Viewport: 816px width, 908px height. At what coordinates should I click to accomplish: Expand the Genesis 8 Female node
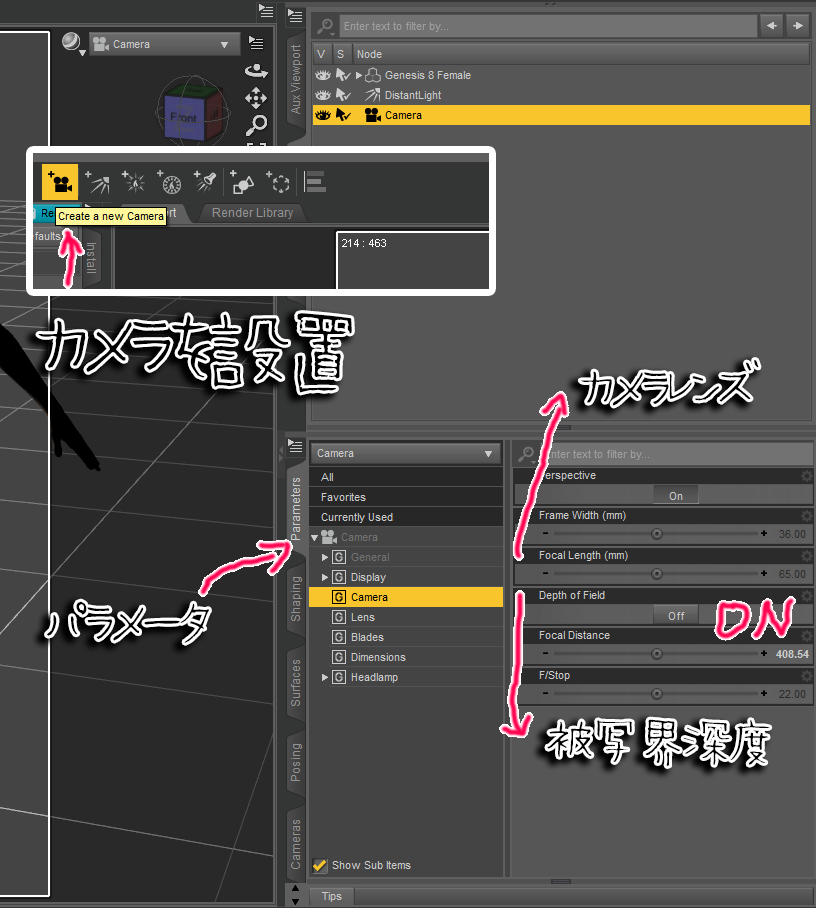point(358,75)
